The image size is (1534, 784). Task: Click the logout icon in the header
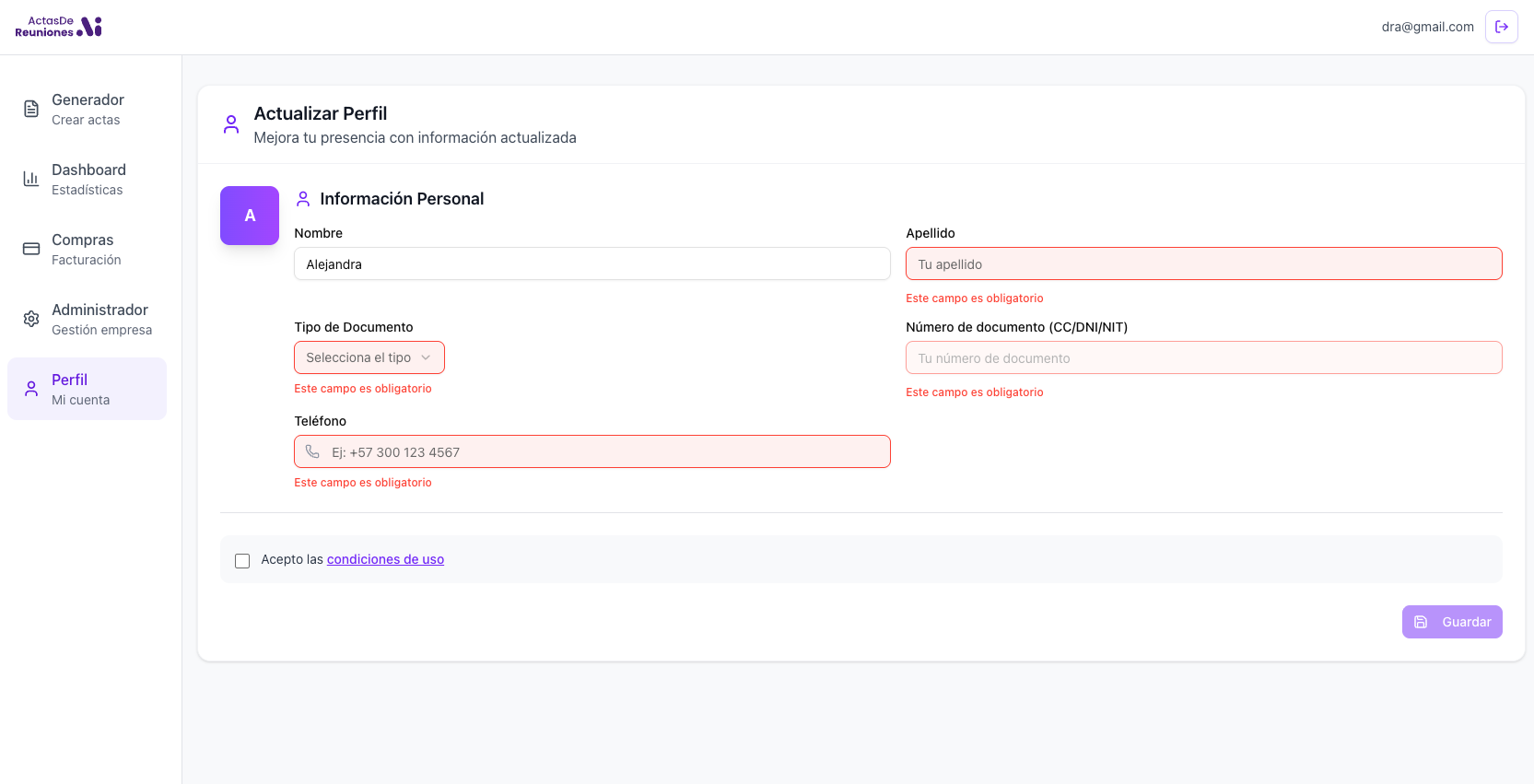(1501, 27)
